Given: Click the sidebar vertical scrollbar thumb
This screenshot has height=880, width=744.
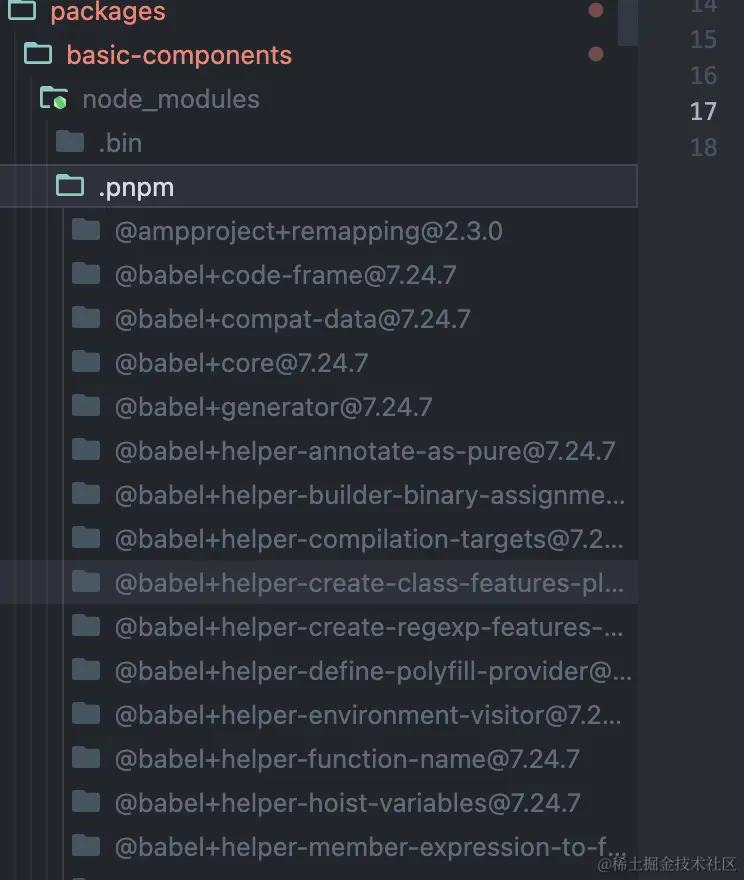Looking at the screenshot, I should 627,22.
